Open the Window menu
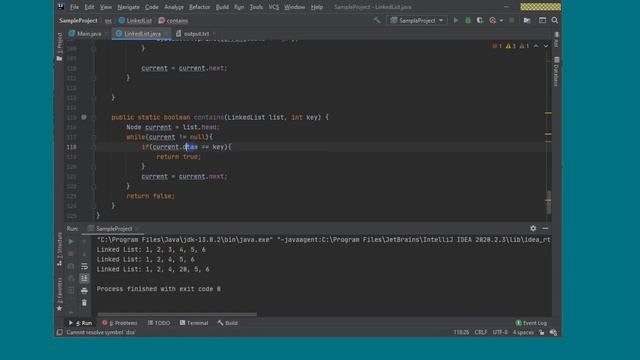The image size is (640, 360). pos(294,7)
